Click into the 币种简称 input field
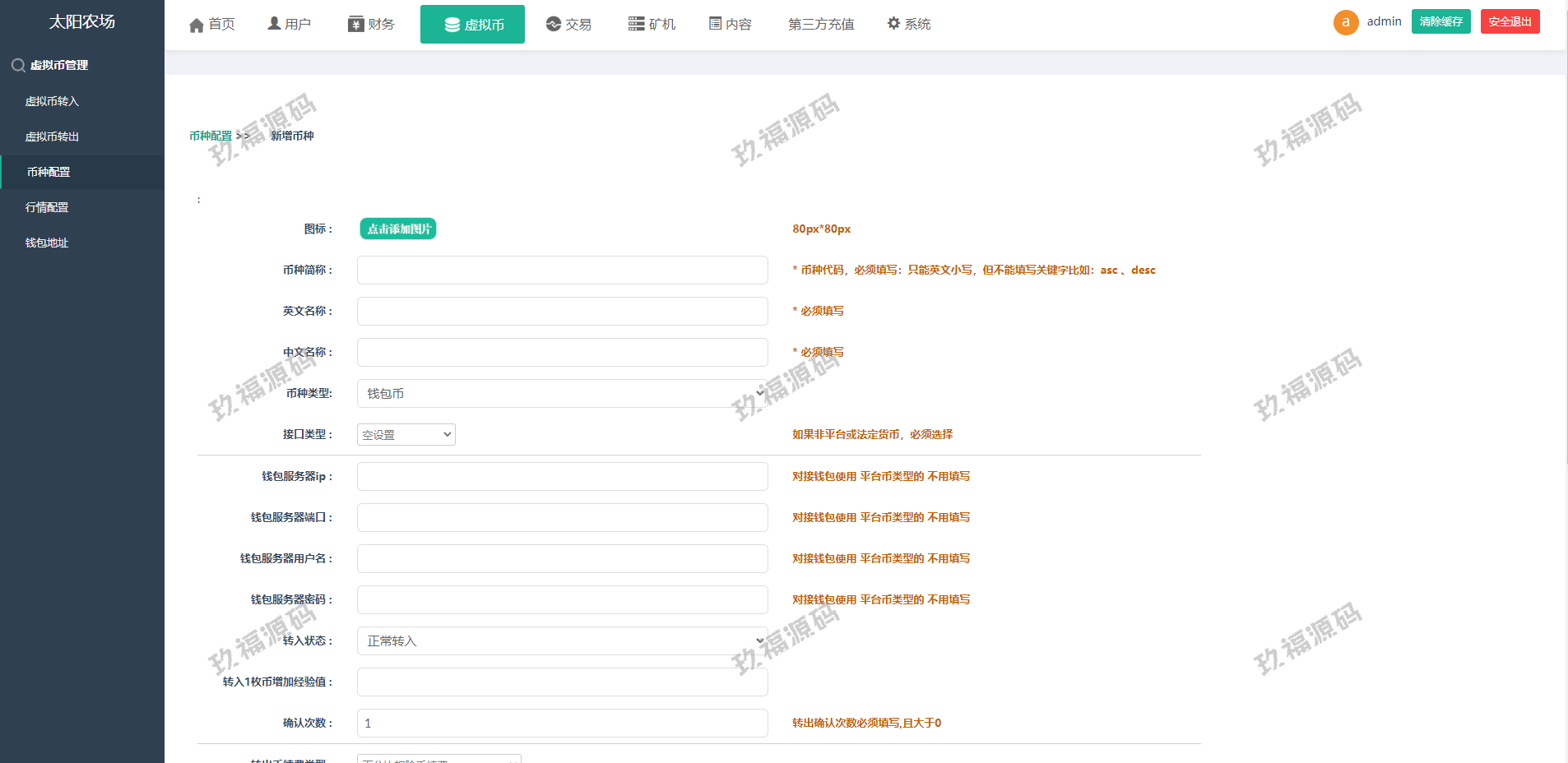Screen dimensions: 1568x763 click(562, 271)
